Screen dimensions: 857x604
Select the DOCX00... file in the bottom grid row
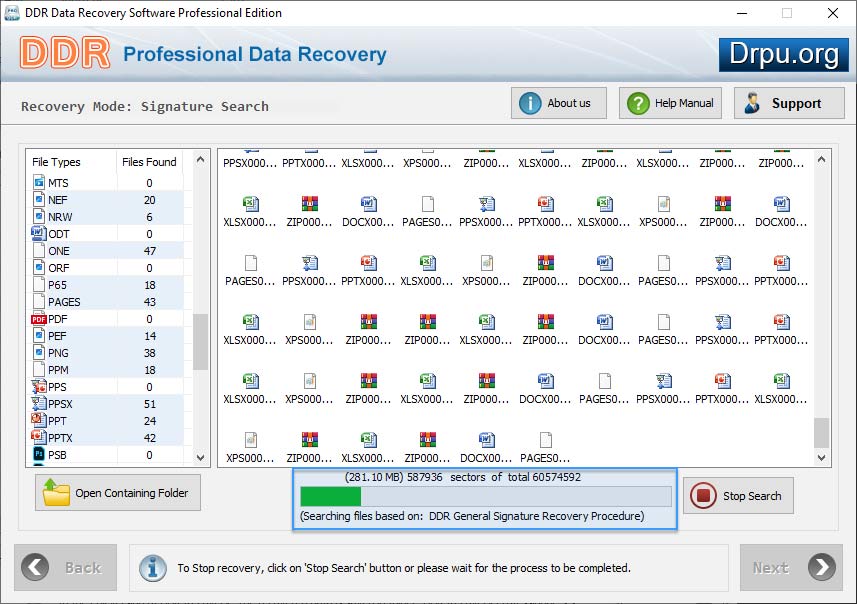pos(486,447)
